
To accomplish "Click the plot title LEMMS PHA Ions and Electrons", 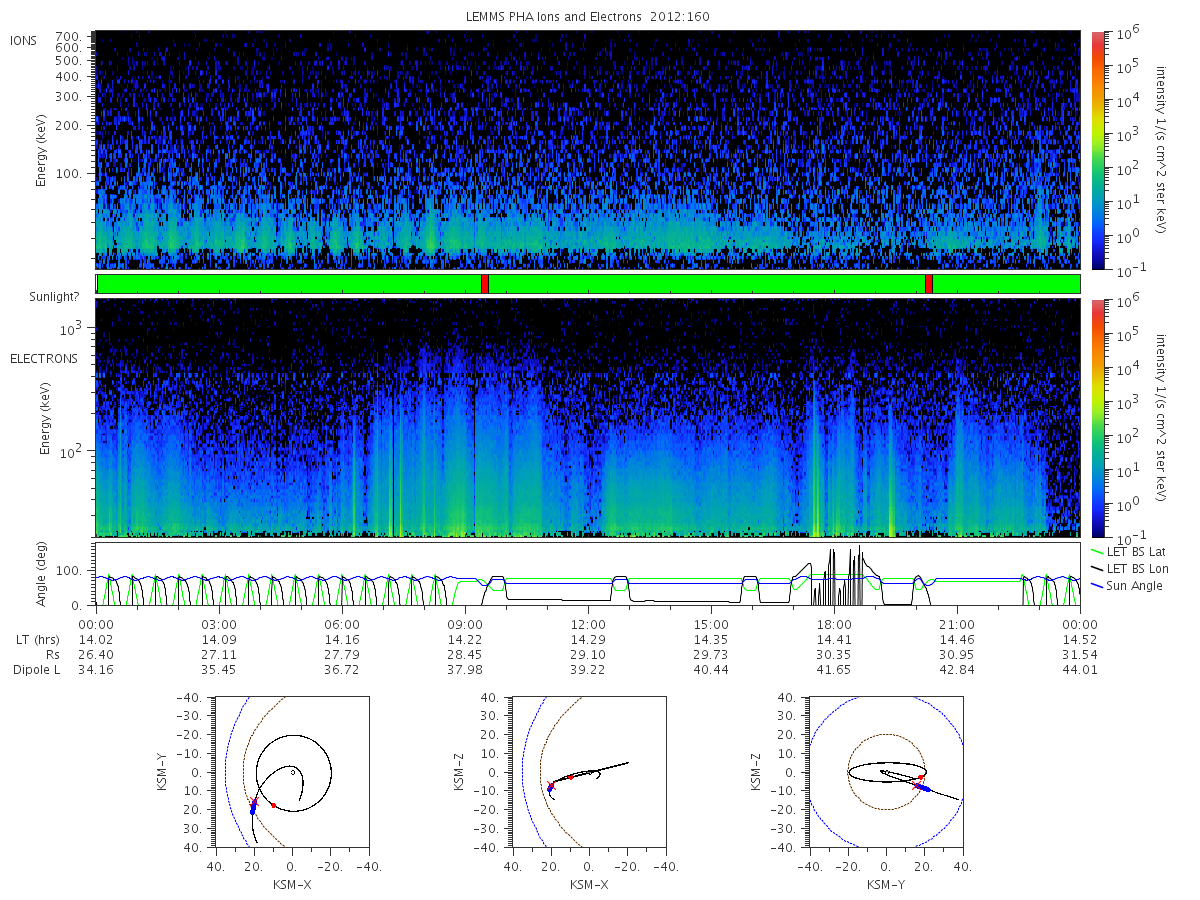I will tap(589, 17).
